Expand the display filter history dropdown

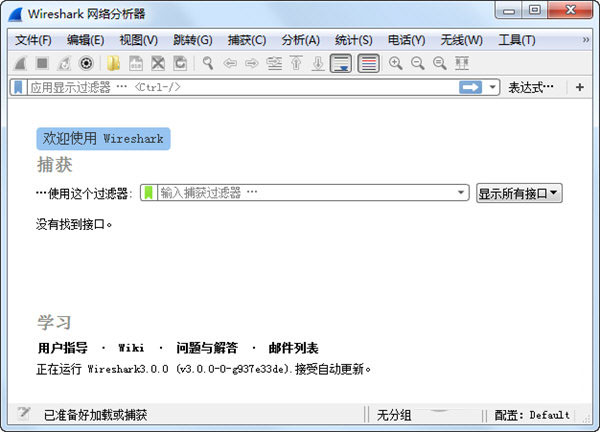coord(493,88)
